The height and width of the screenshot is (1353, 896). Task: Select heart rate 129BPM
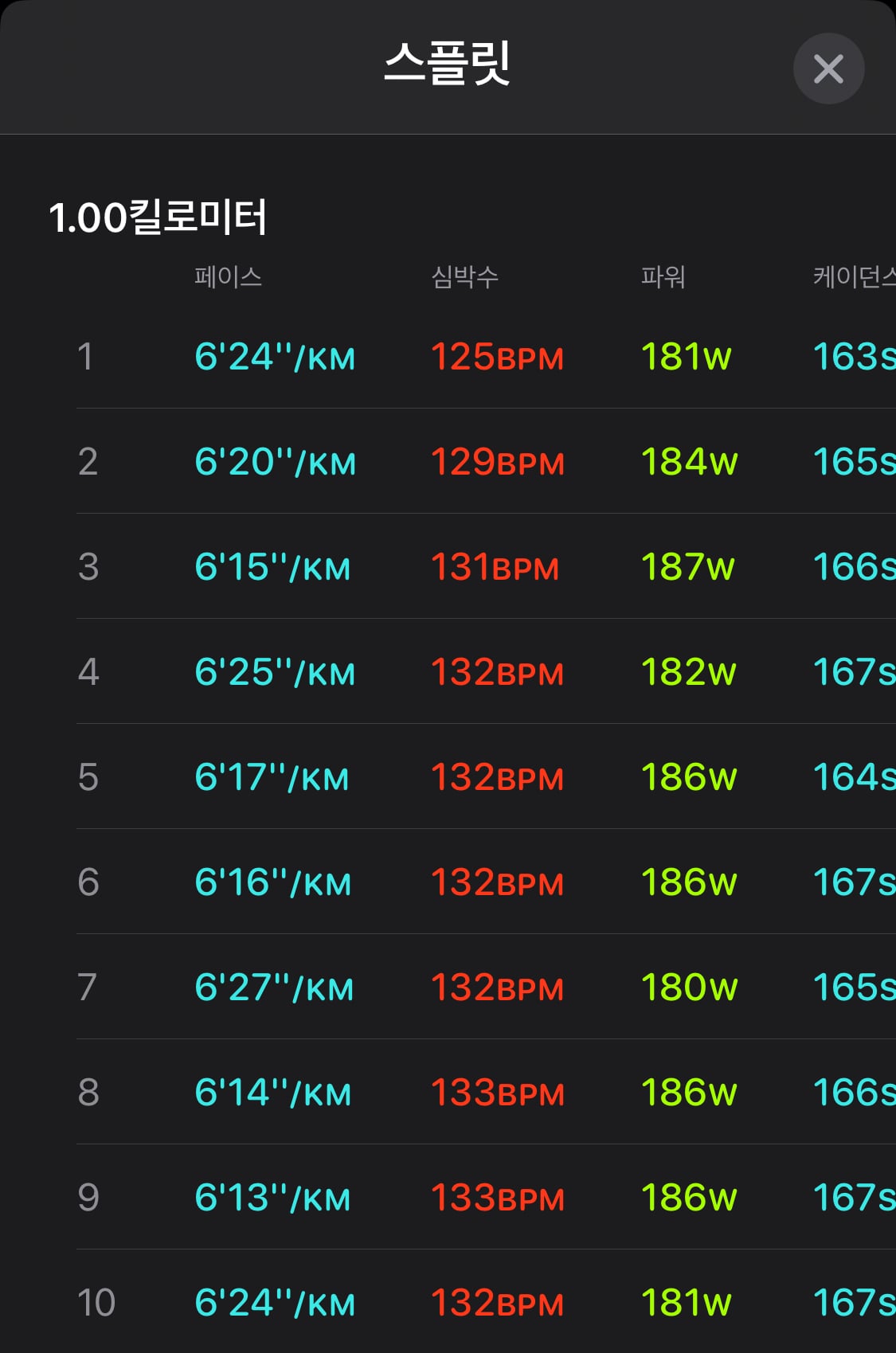[x=498, y=462]
